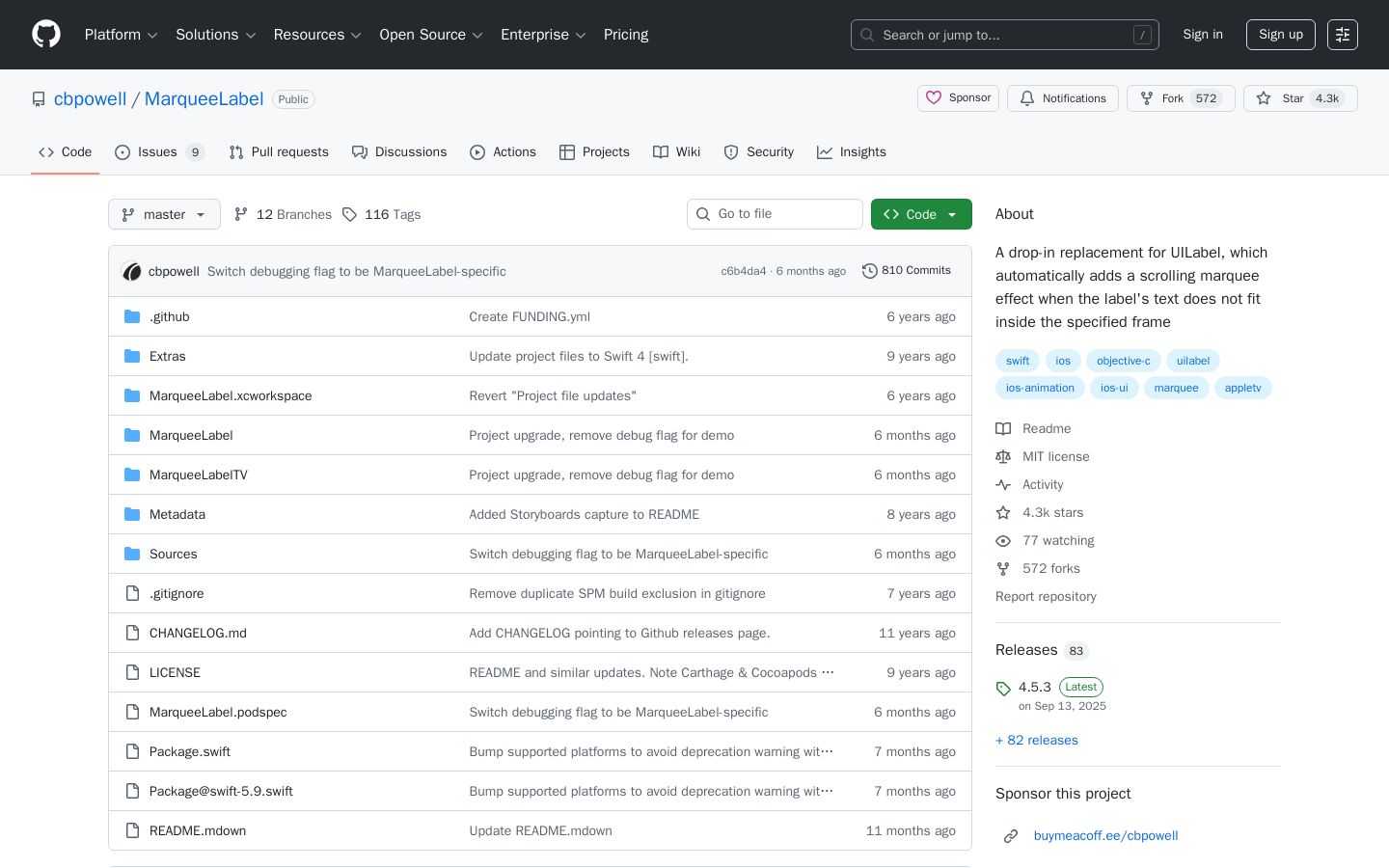Screen dimensions: 1389x868
Task: Open the Package@swift-5.9.swift file
Action: click(x=221, y=792)
